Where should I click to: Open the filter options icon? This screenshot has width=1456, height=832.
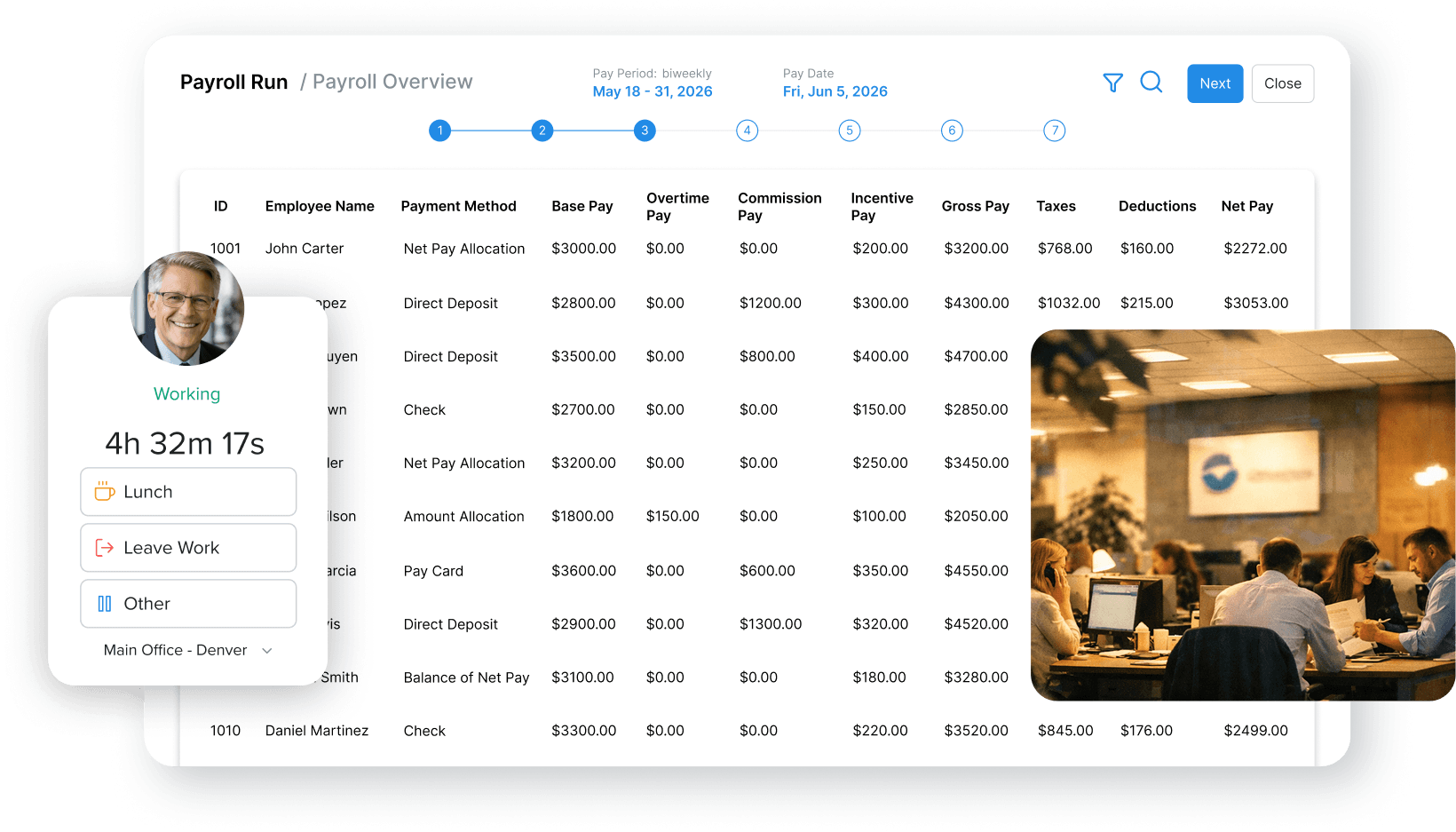point(1112,83)
